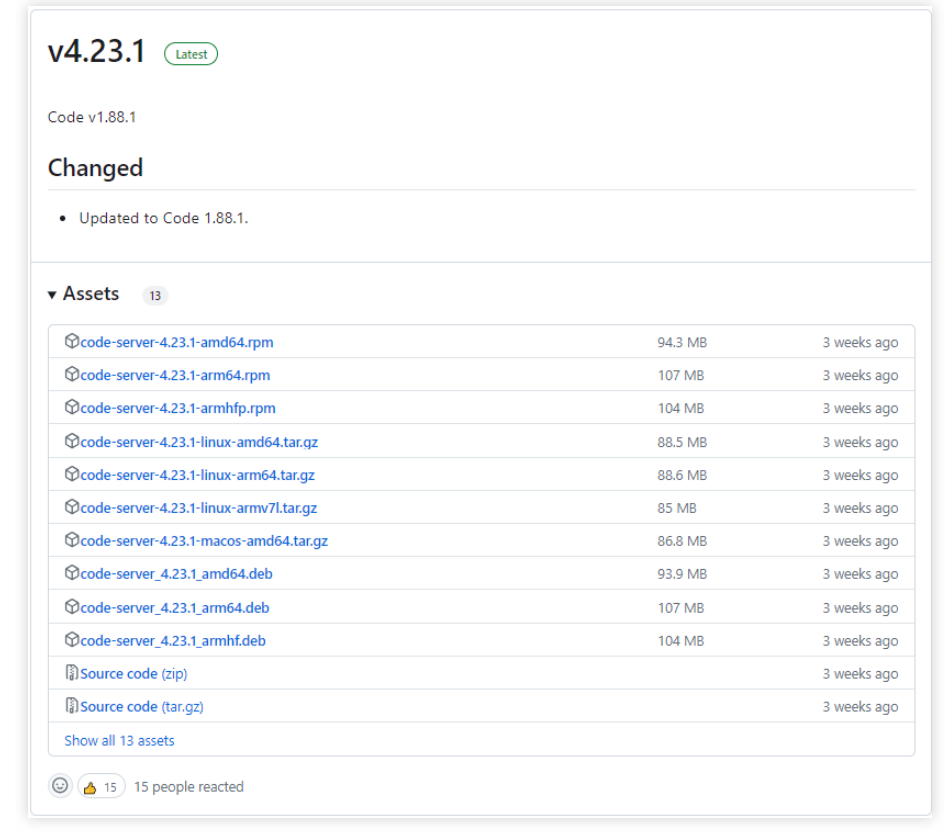Screen dimensions: 951x835
Task: Open the smiley add-reaction picker
Action: point(60,787)
